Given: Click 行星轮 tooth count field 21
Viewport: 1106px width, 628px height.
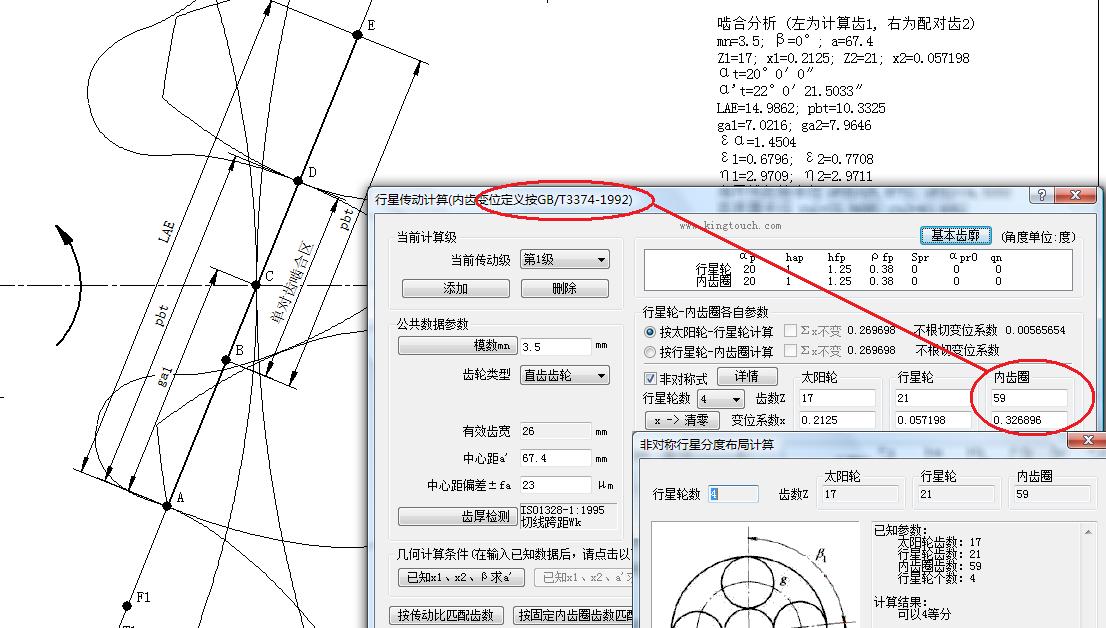Looking at the screenshot, I should pos(932,399).
